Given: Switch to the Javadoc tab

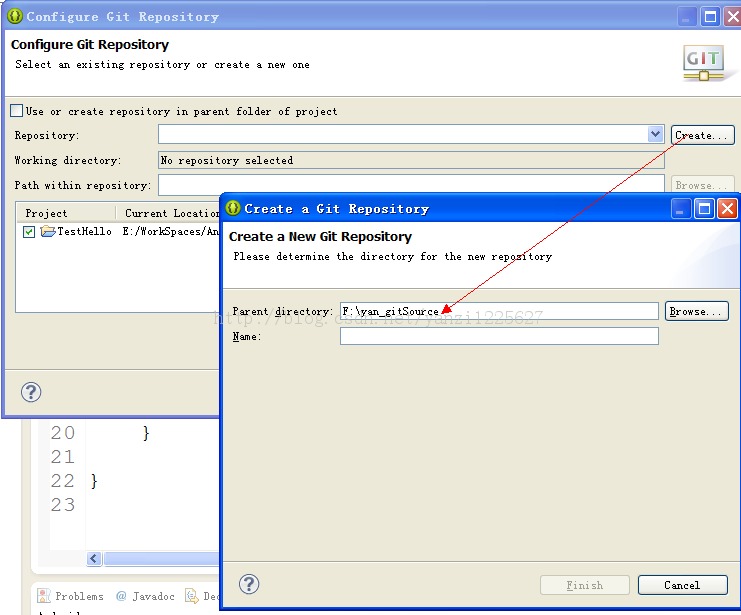Looking at the screenshot, I should coord(145,596).
